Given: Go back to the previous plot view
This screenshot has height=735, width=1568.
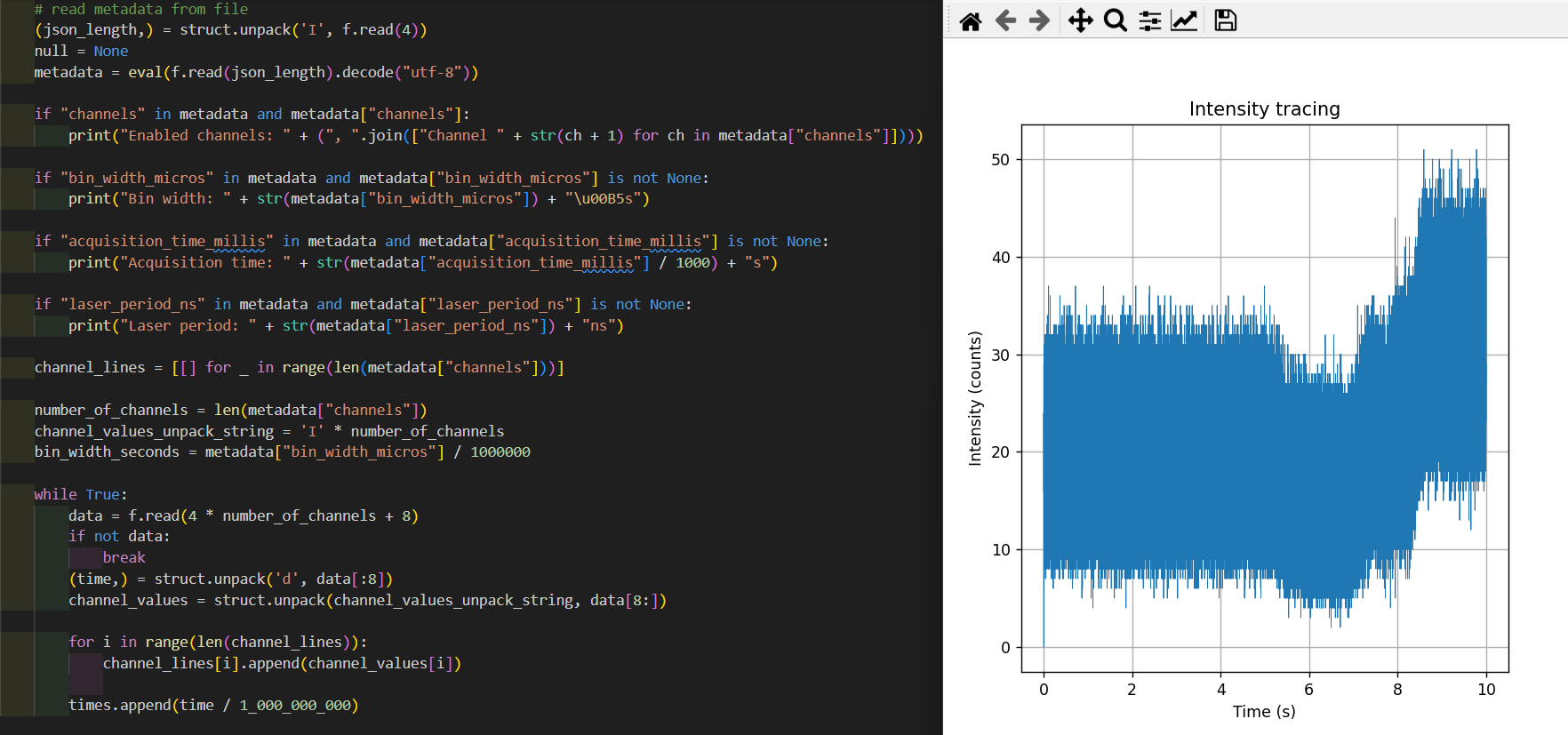Looking at the screenshot, I should [1005, 20].
